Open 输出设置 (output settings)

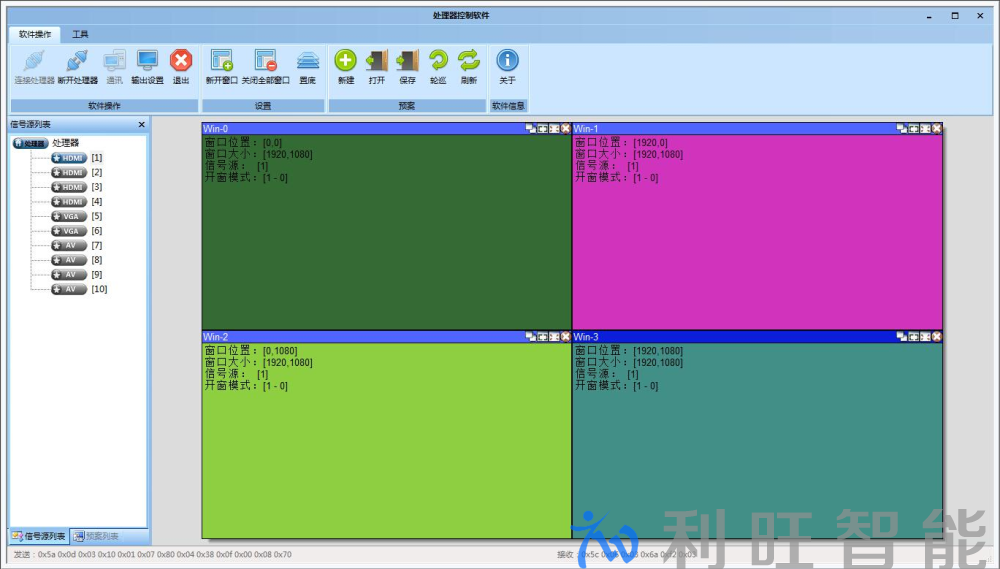click(147, 66)
